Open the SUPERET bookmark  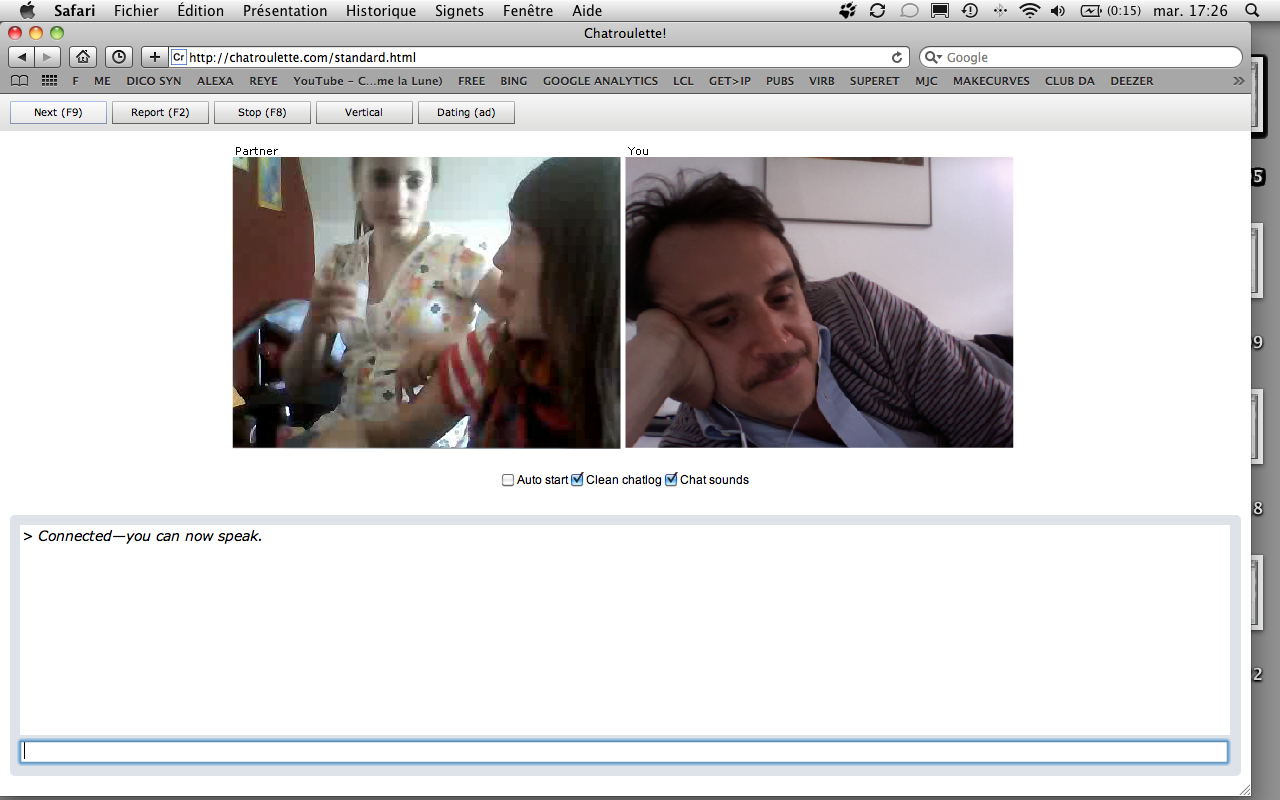[x=875, y=81]
